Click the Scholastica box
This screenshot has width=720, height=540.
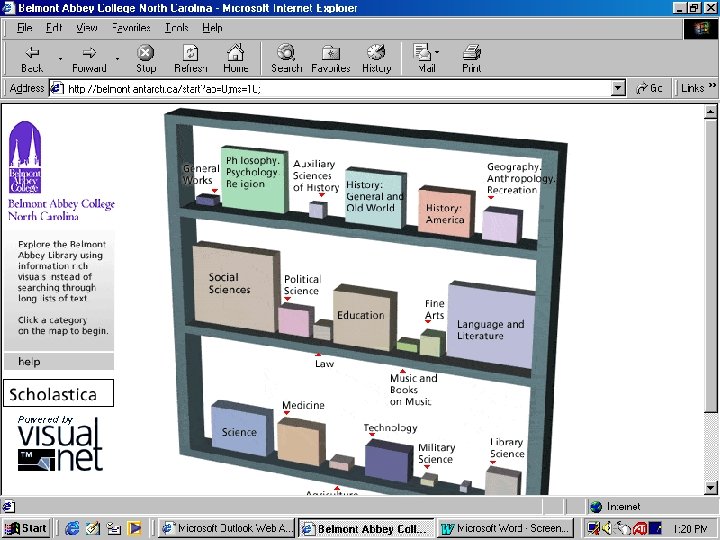[58, 393]
